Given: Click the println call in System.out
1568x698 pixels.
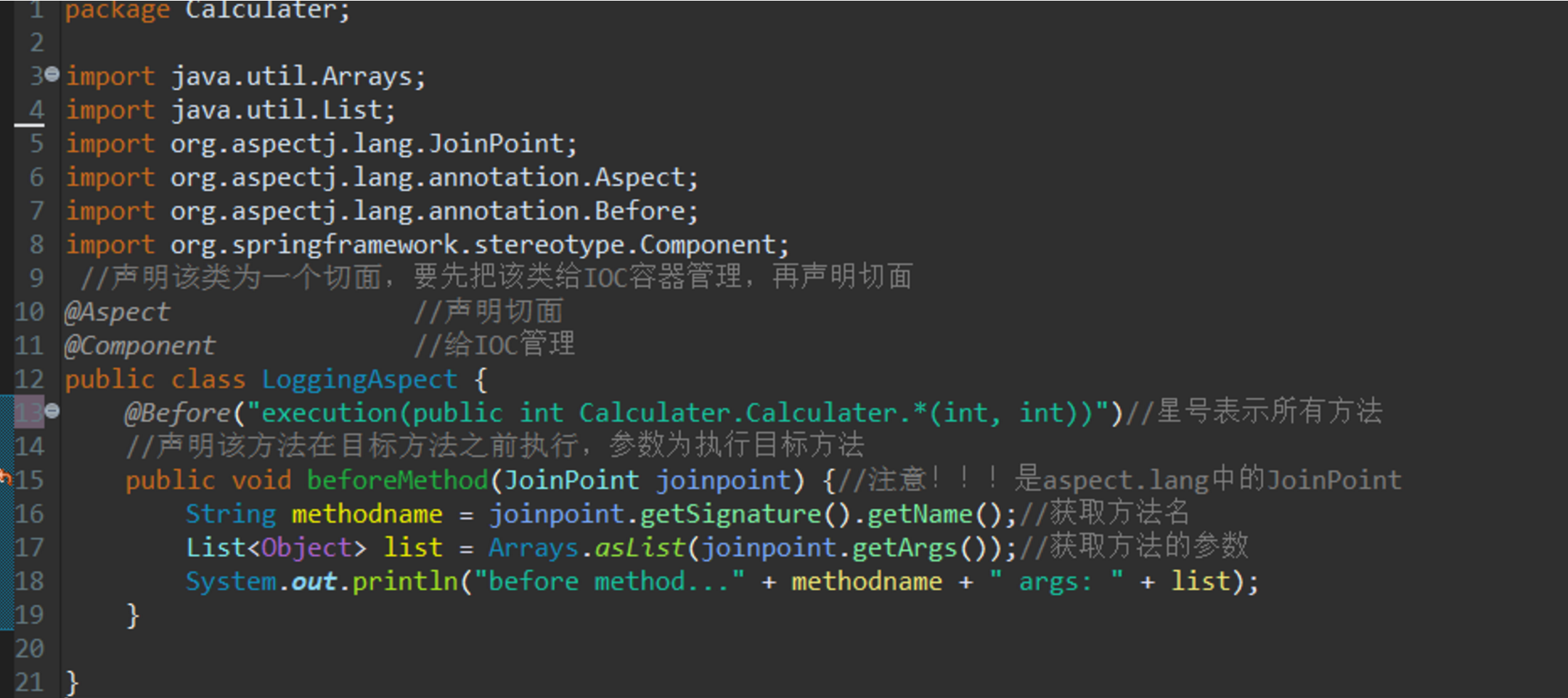Looking at the screenshot, I should click(405, 581).
